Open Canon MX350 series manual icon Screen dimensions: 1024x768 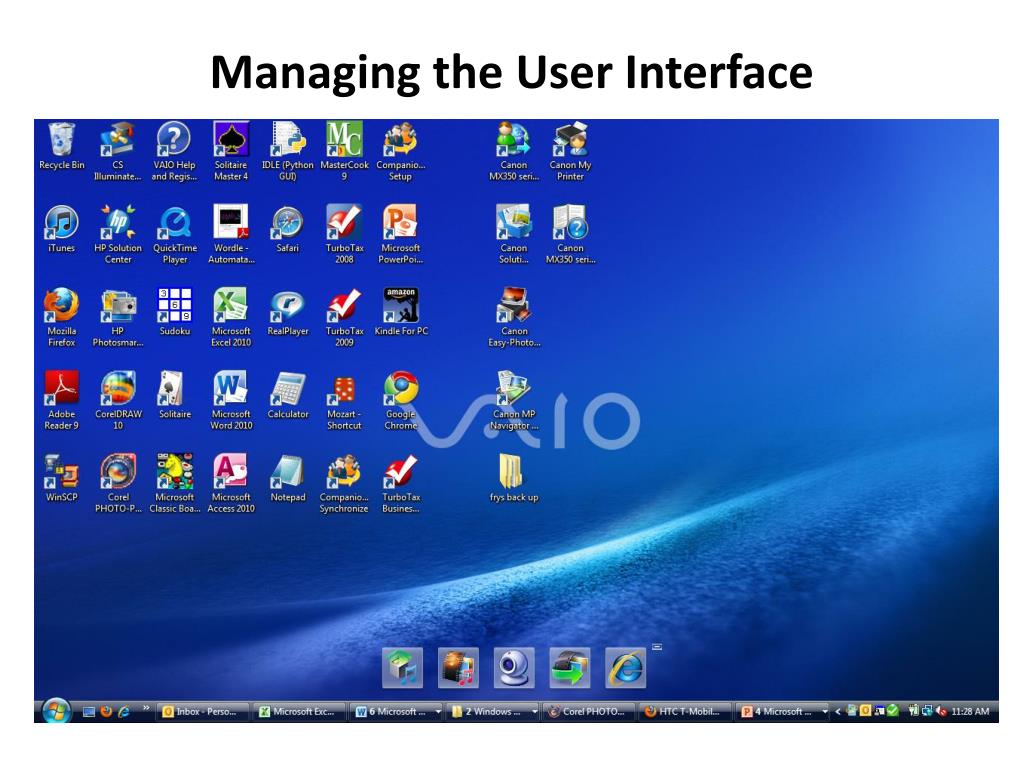click(x=570, y=234)
